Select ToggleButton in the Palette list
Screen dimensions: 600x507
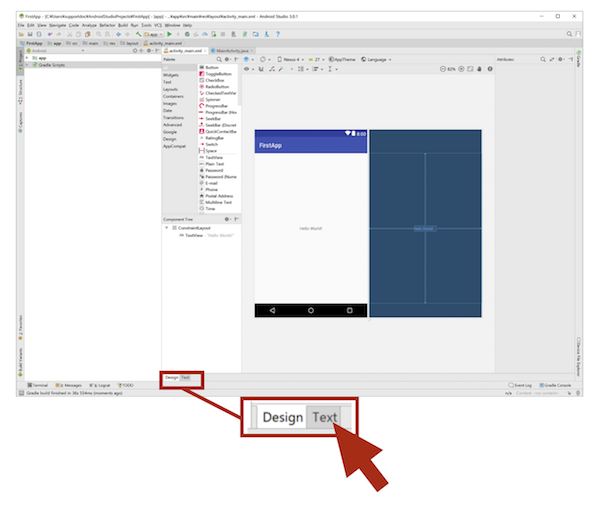tap(216, 73)
